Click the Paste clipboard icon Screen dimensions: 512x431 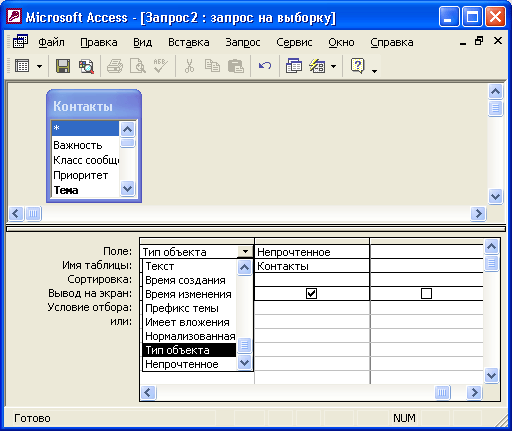click(235, 66)
